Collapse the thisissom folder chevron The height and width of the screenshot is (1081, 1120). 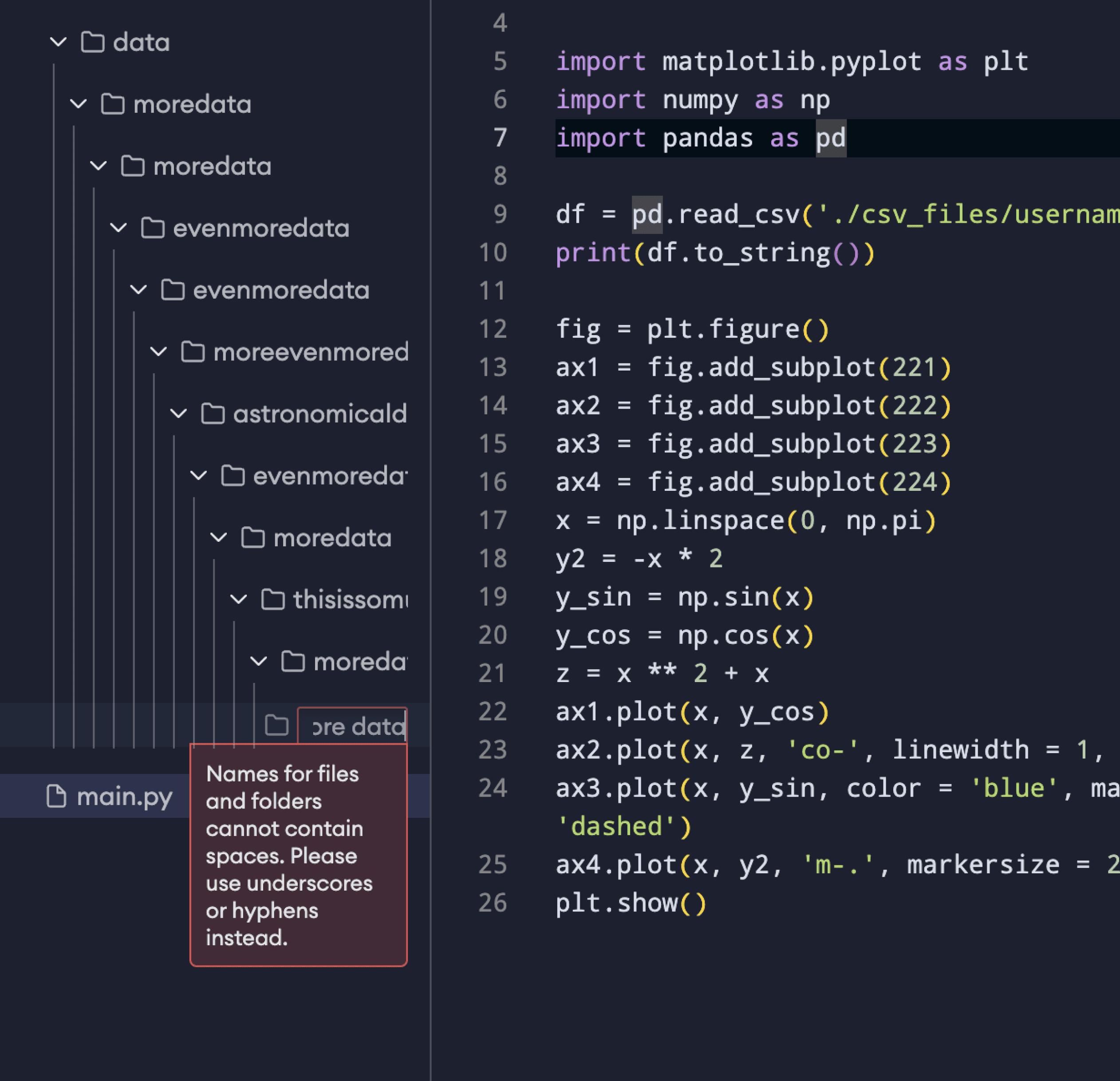(239, 600)
